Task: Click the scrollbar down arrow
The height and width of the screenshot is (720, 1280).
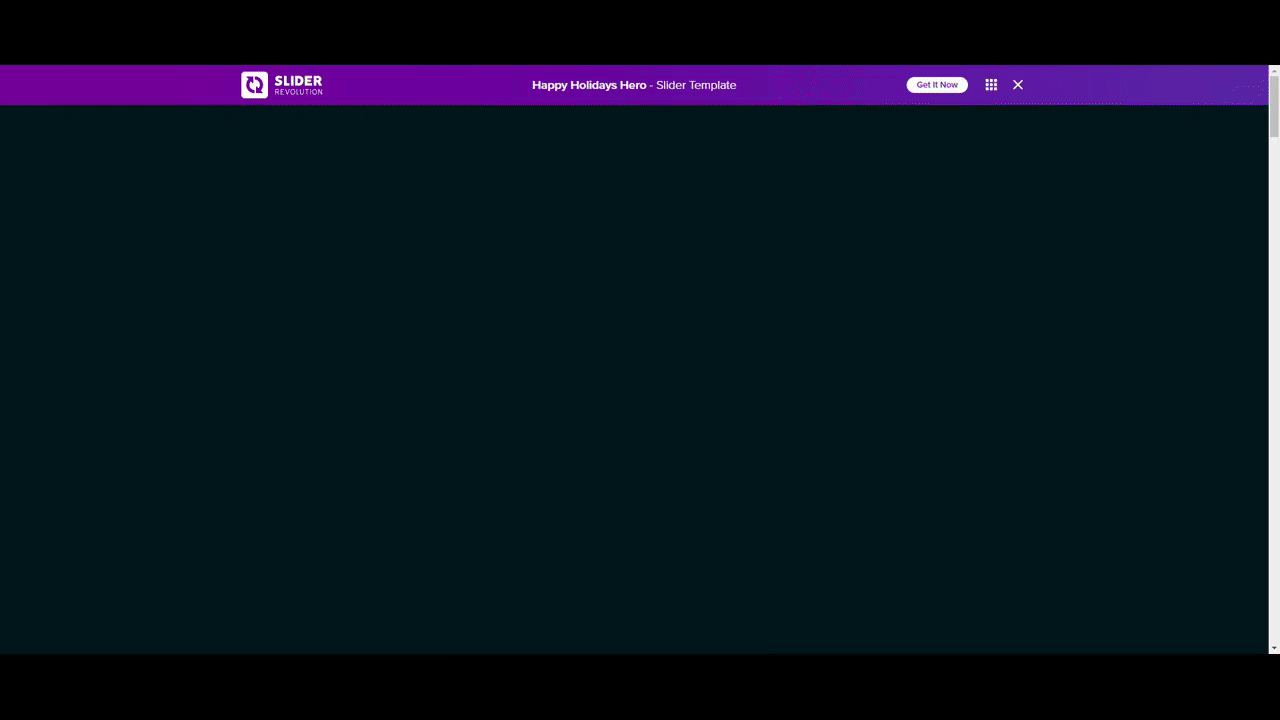Action: pos(1274,649)
